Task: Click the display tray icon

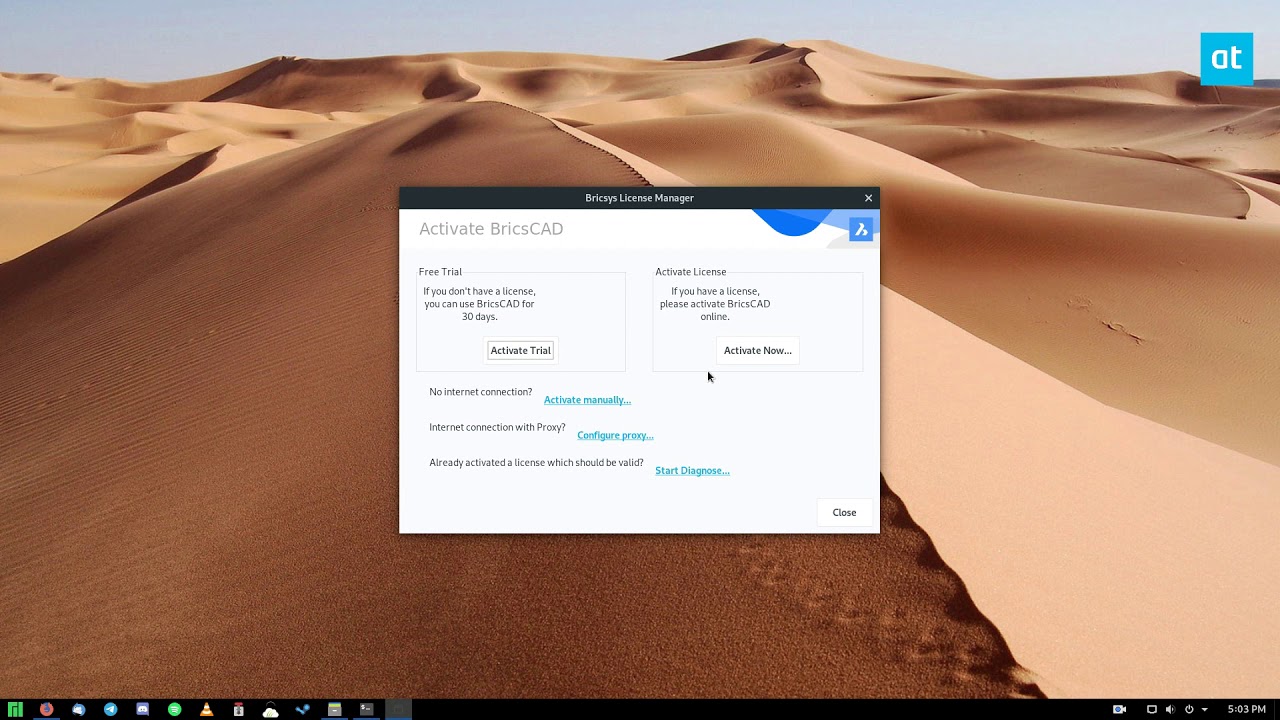Action: (1151, 709)
